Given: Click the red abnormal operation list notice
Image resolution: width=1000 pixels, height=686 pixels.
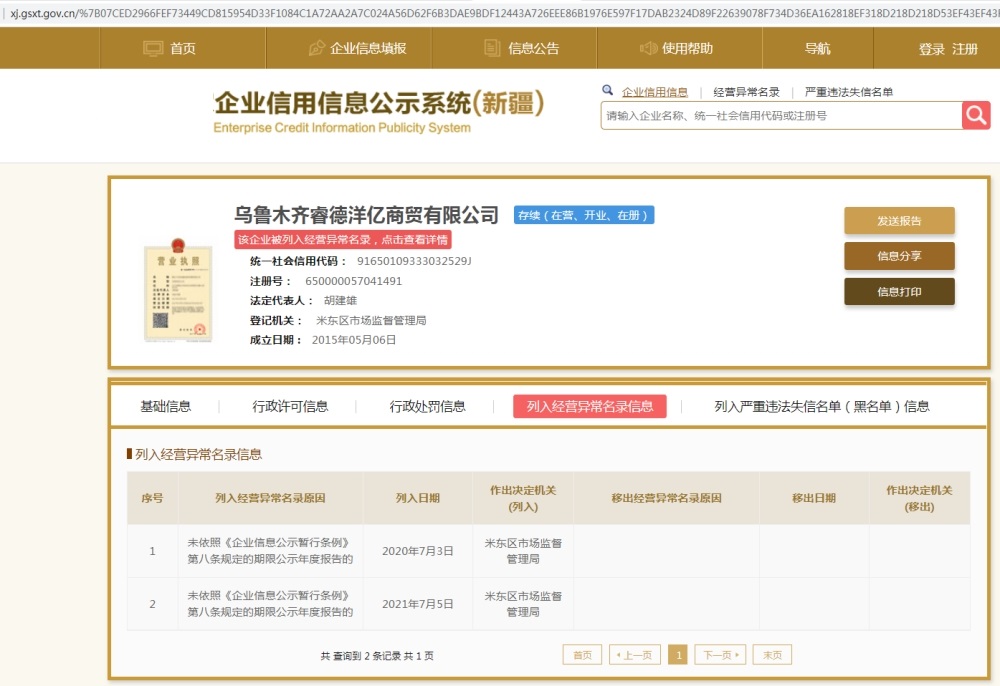Looking at the screenshot, I should 343,240.
